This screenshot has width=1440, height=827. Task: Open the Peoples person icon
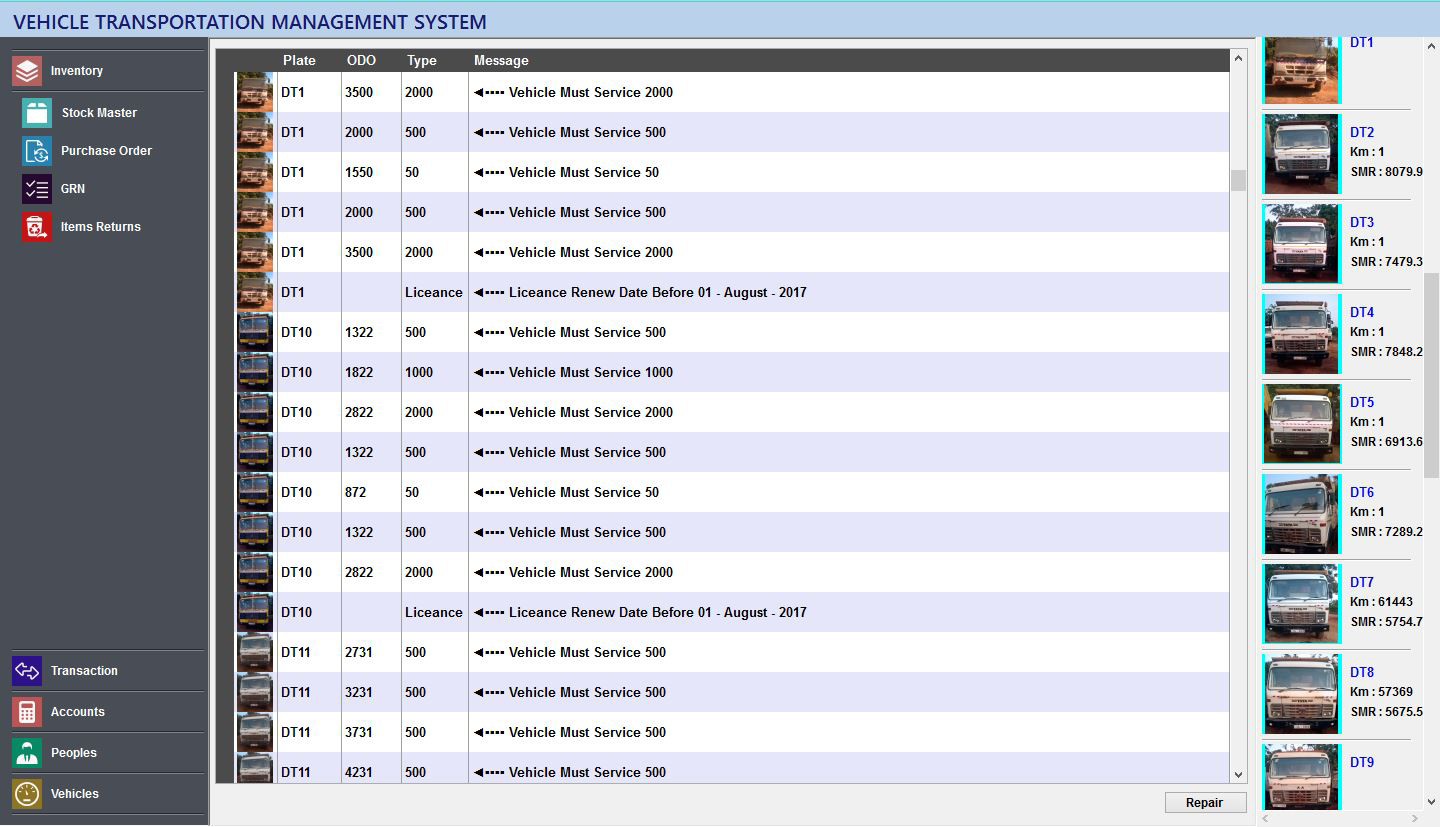(27, 753)
